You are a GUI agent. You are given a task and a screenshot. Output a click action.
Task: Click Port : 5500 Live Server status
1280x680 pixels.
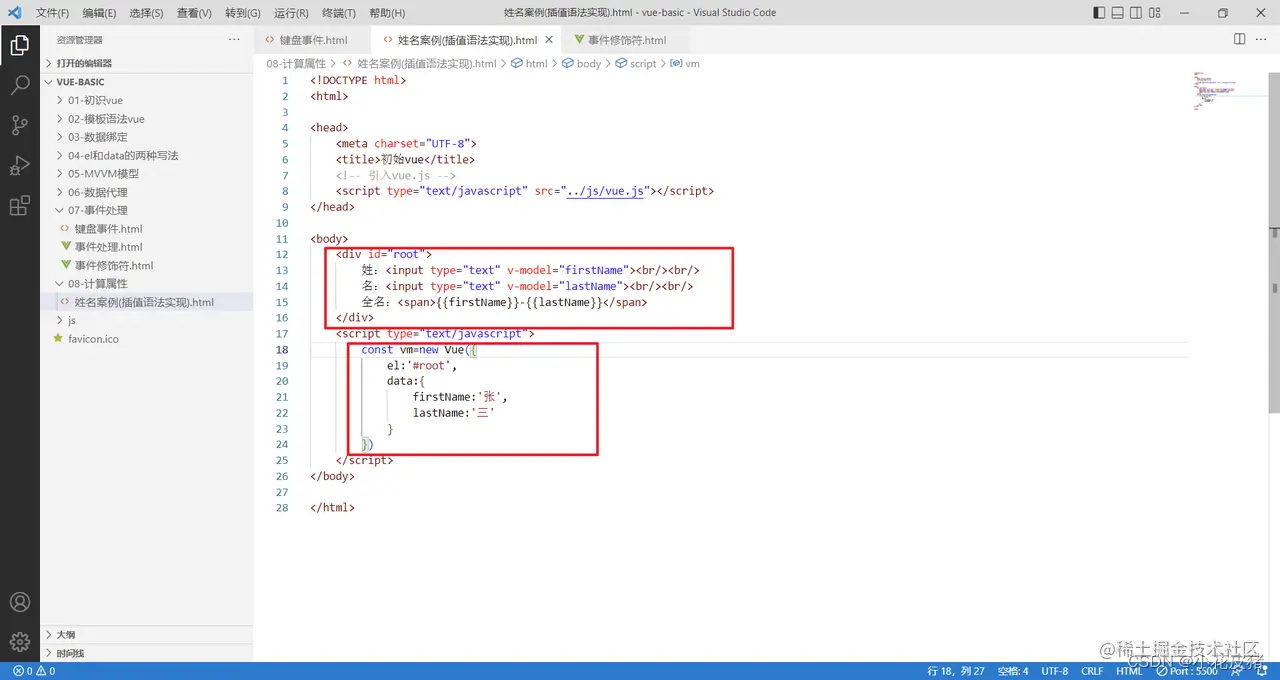[x=1186, y=671]
